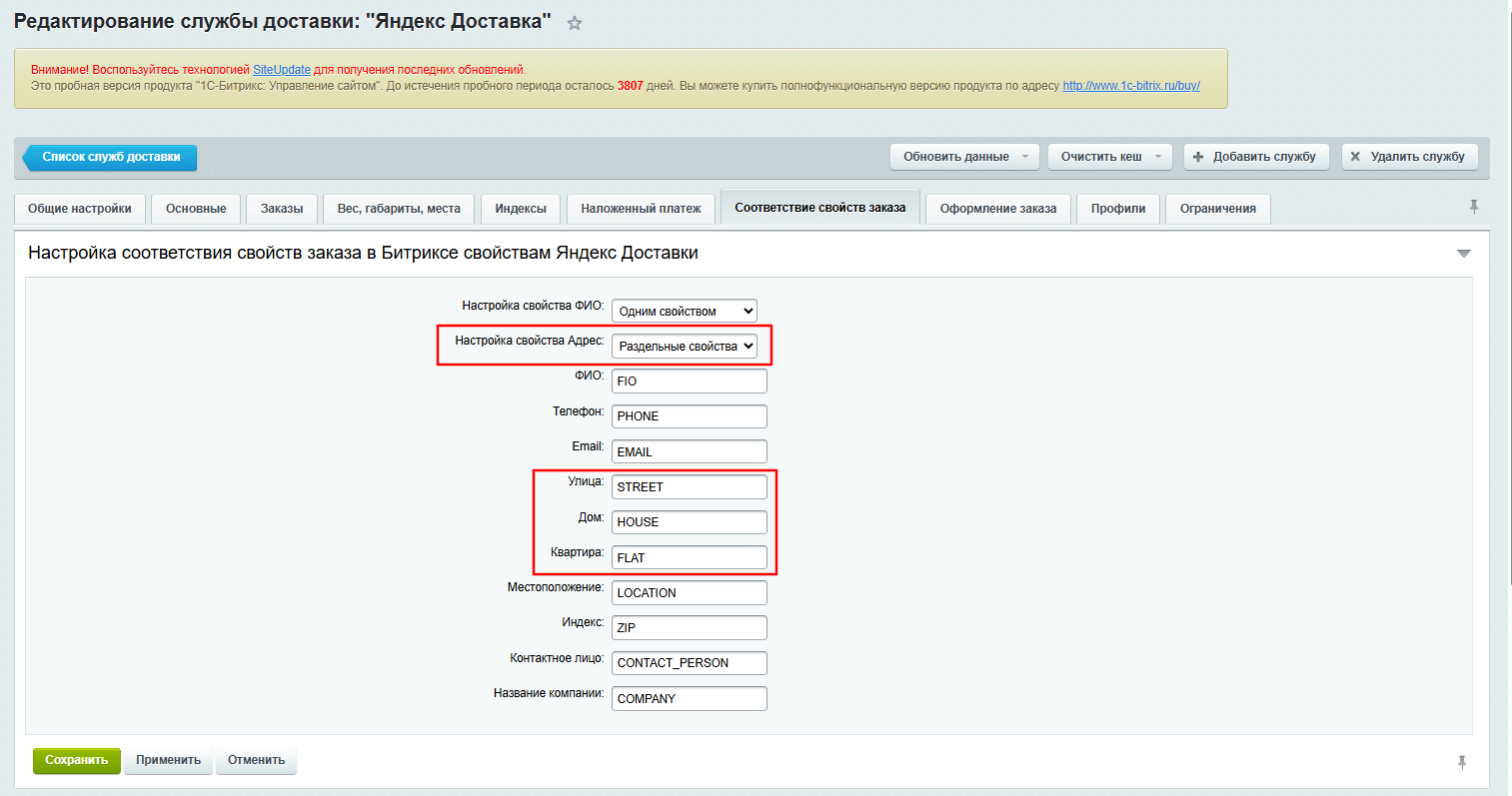Image resolution: width=1512 pixels, height=796 pixels.
Task: Click Применить button
Action: [168, 760]
